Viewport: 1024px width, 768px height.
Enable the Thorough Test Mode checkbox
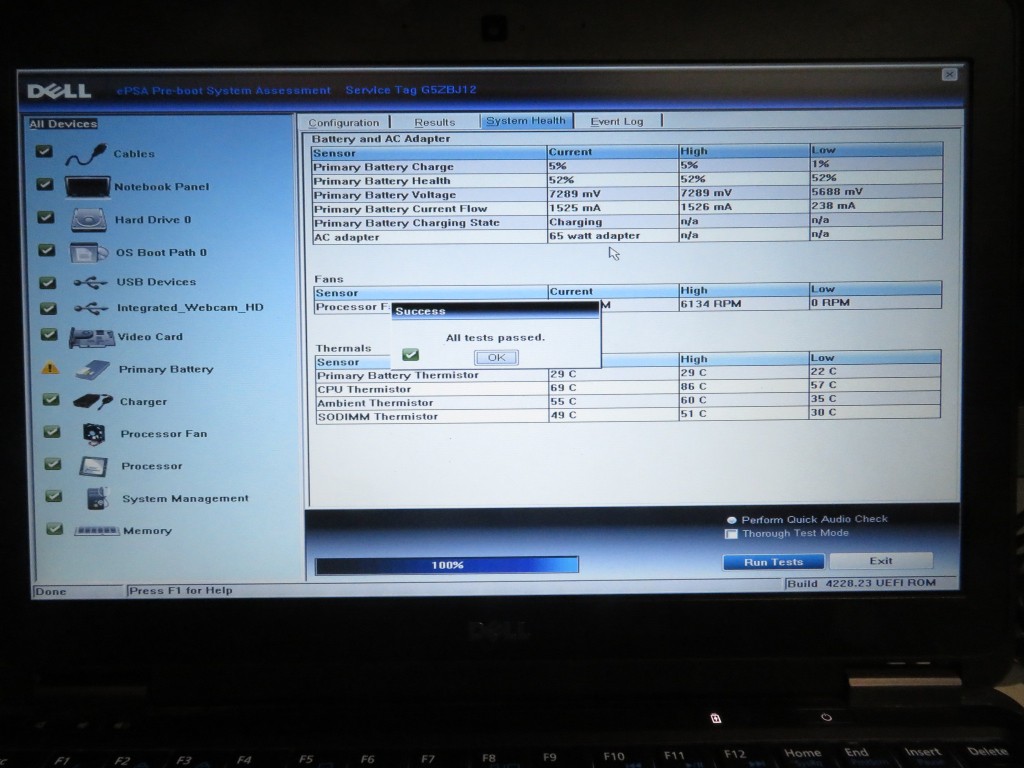(731, 534)
